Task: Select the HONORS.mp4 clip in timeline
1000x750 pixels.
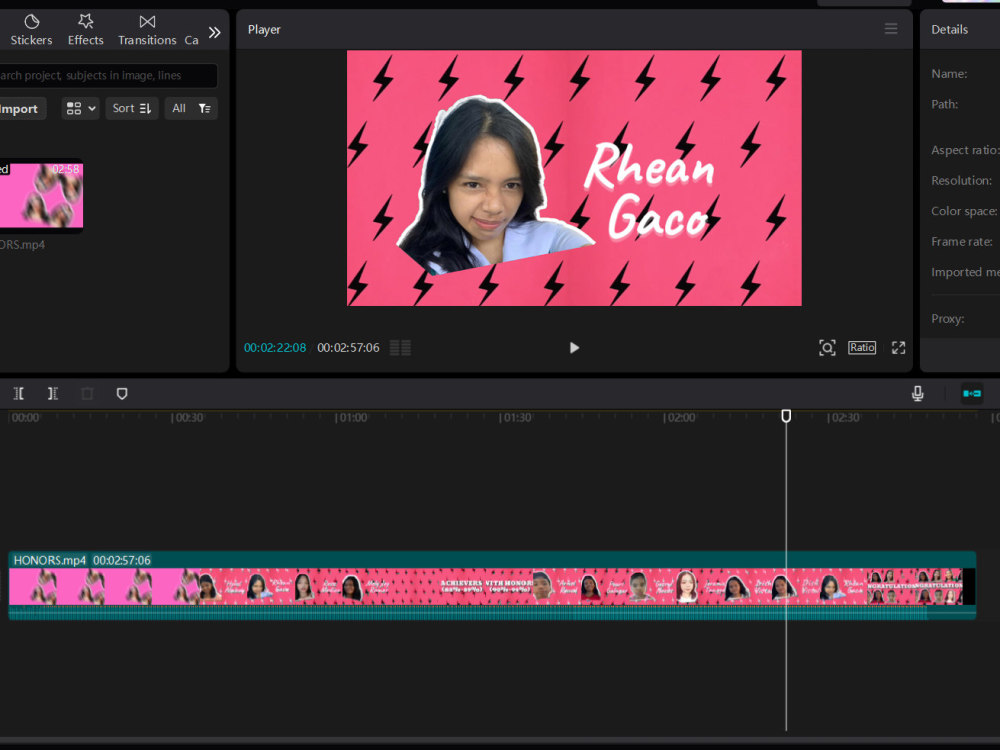Action: (x=492, y=585)
